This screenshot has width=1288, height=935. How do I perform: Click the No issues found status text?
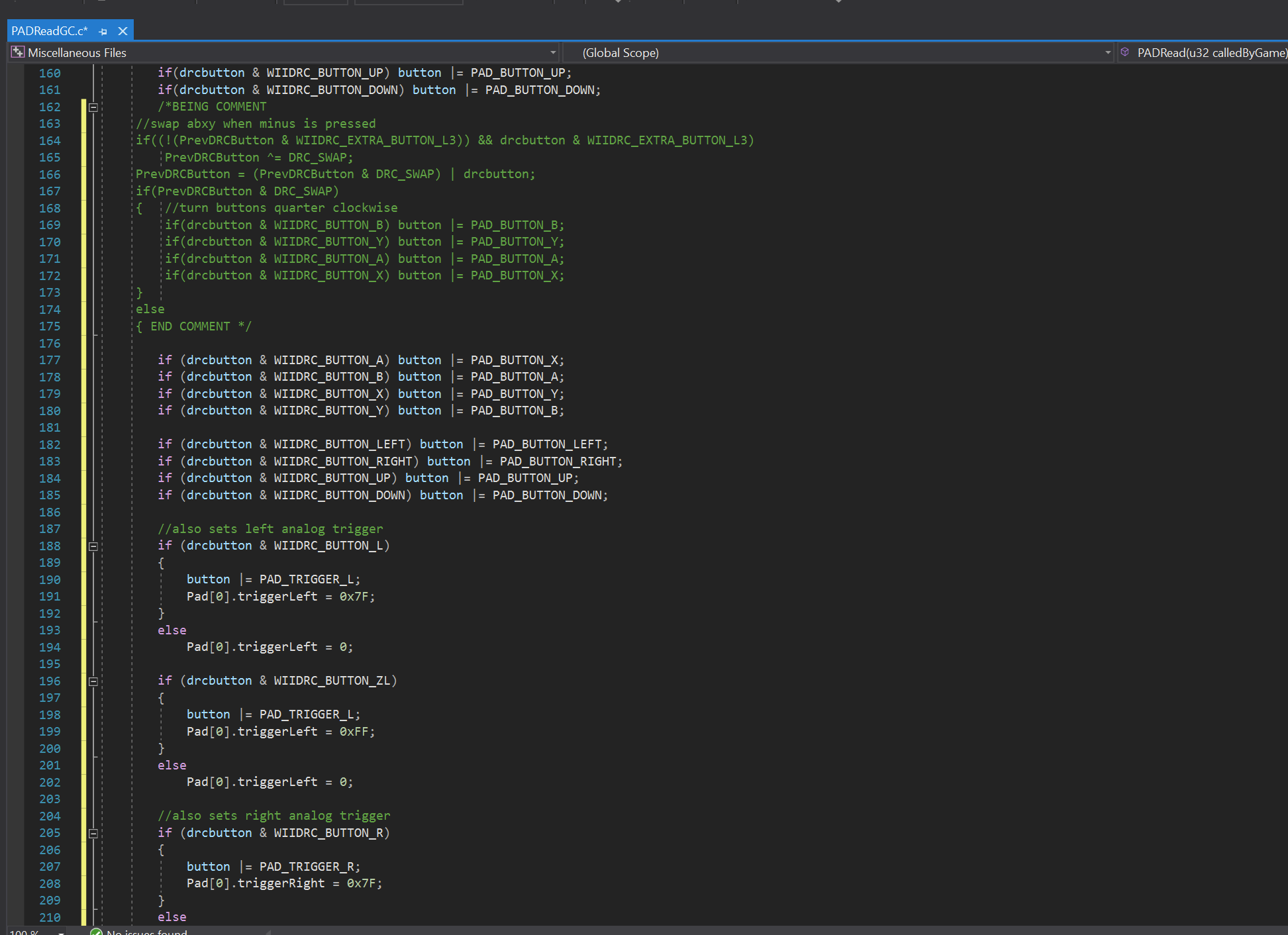point(147,932)
